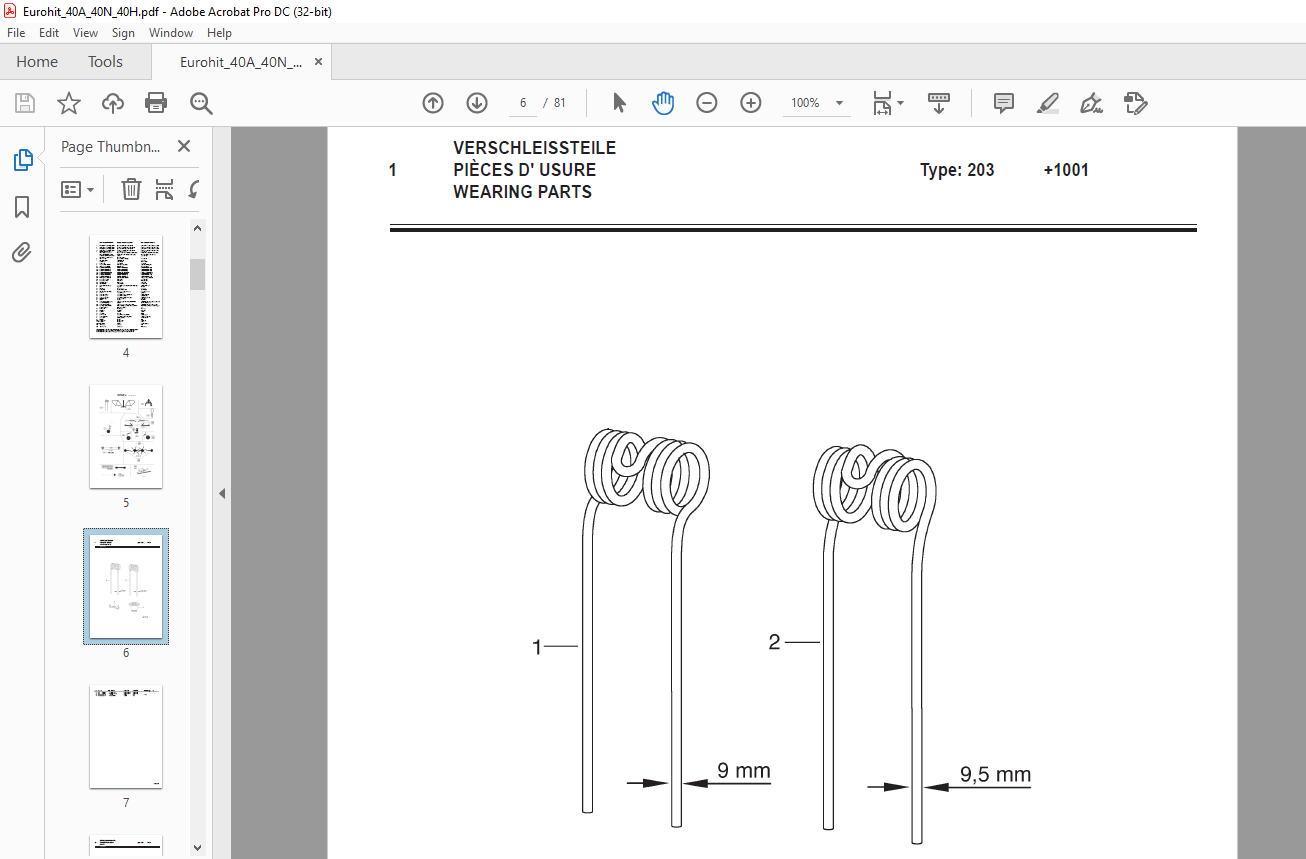Close the Eurohit_40A_40N document tab
1306x859 pixels.
(x=319, y=61)
